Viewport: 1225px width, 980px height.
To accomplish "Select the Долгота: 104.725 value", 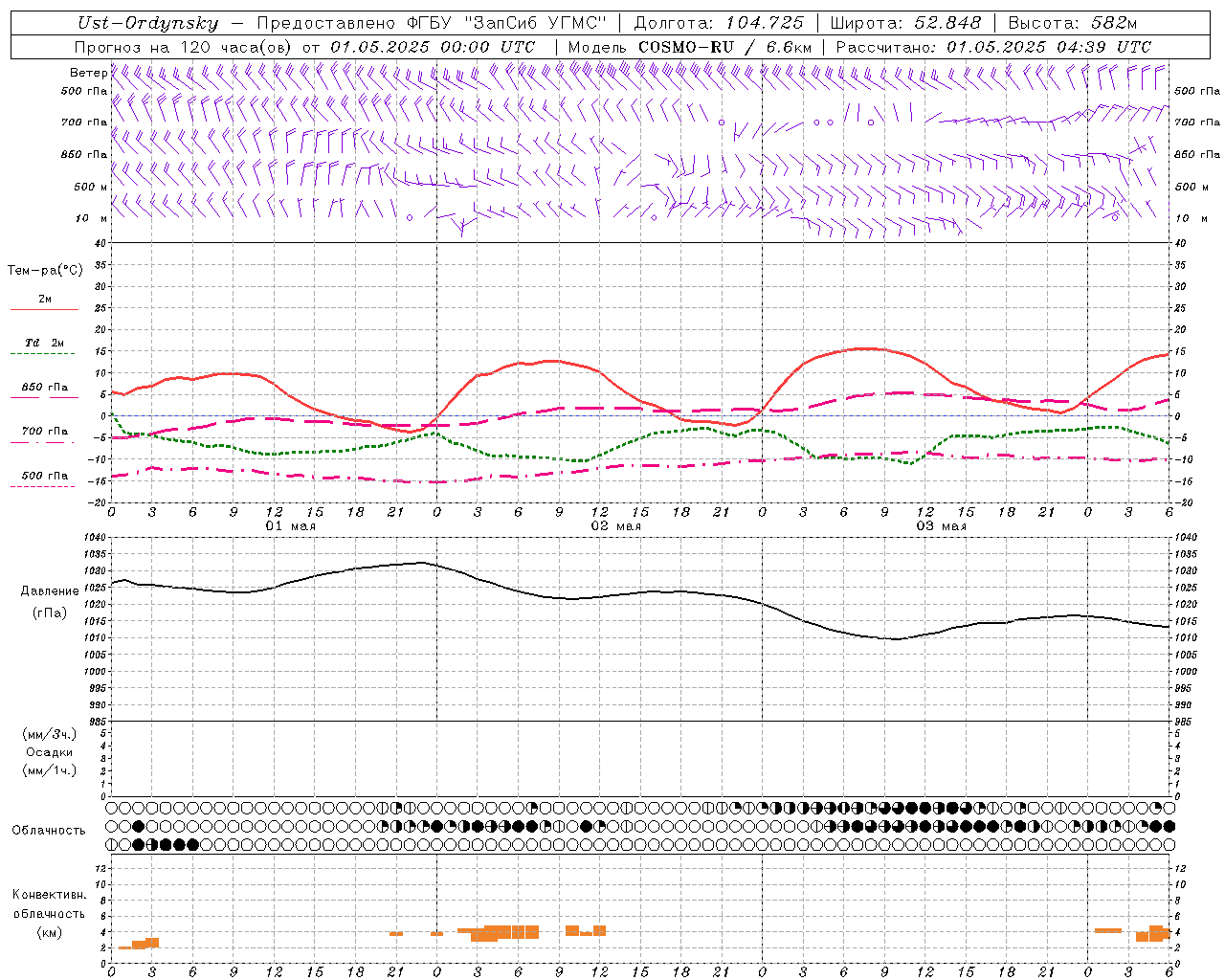I will pos(719,23).
